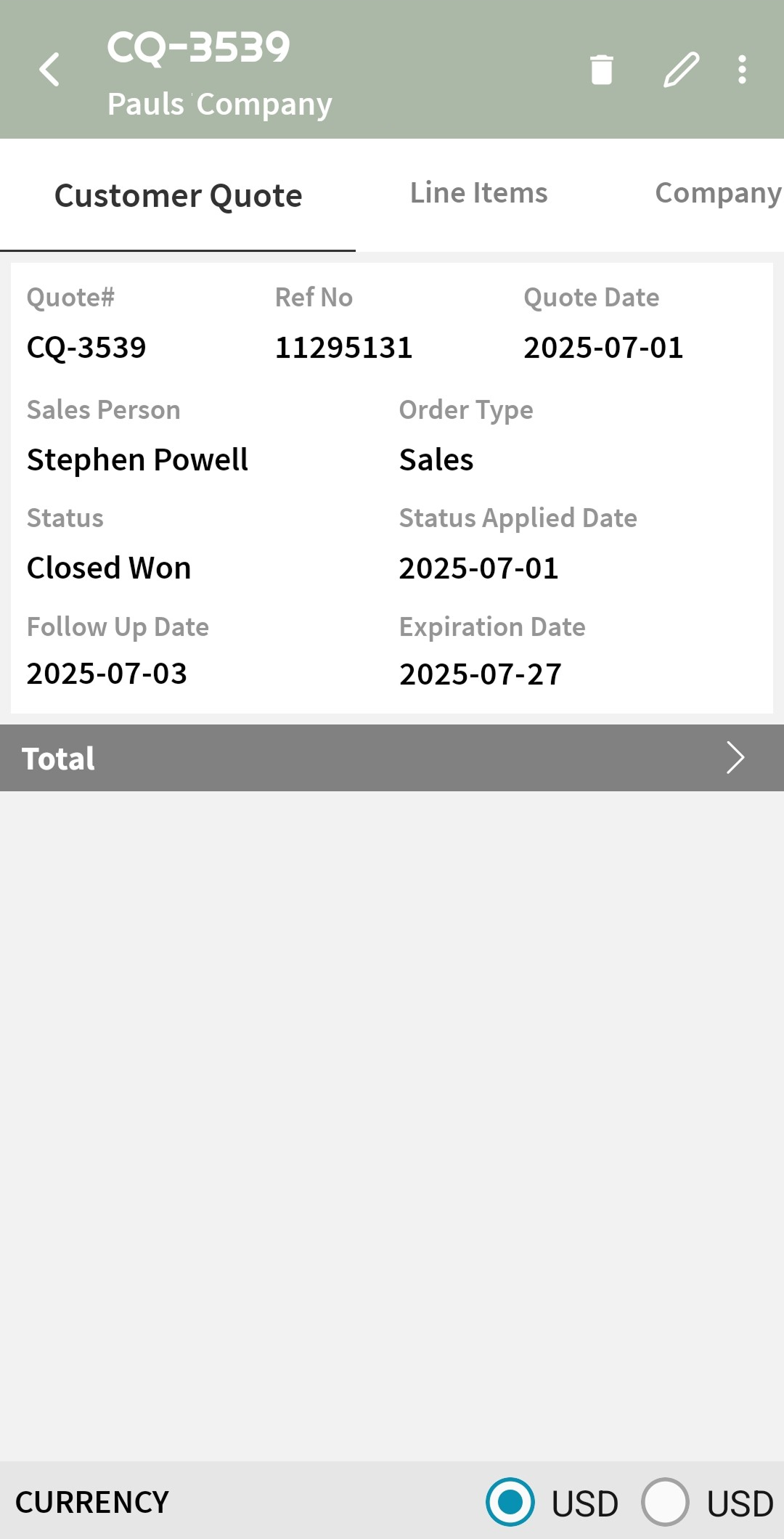Tap the Ref No value 11295131

point(343,348)
